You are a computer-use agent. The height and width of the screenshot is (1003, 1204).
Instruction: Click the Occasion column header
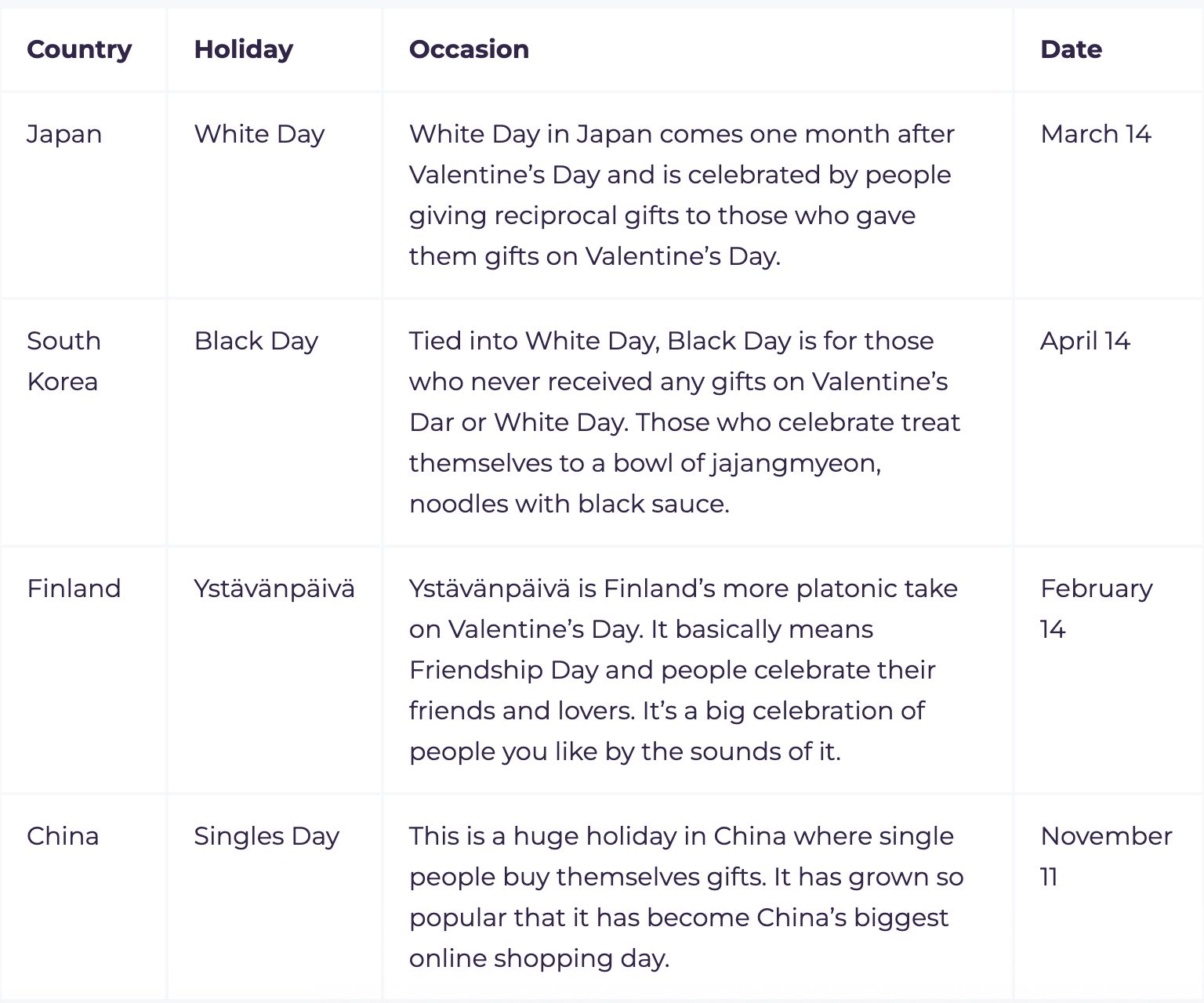(x=469, y=49)
